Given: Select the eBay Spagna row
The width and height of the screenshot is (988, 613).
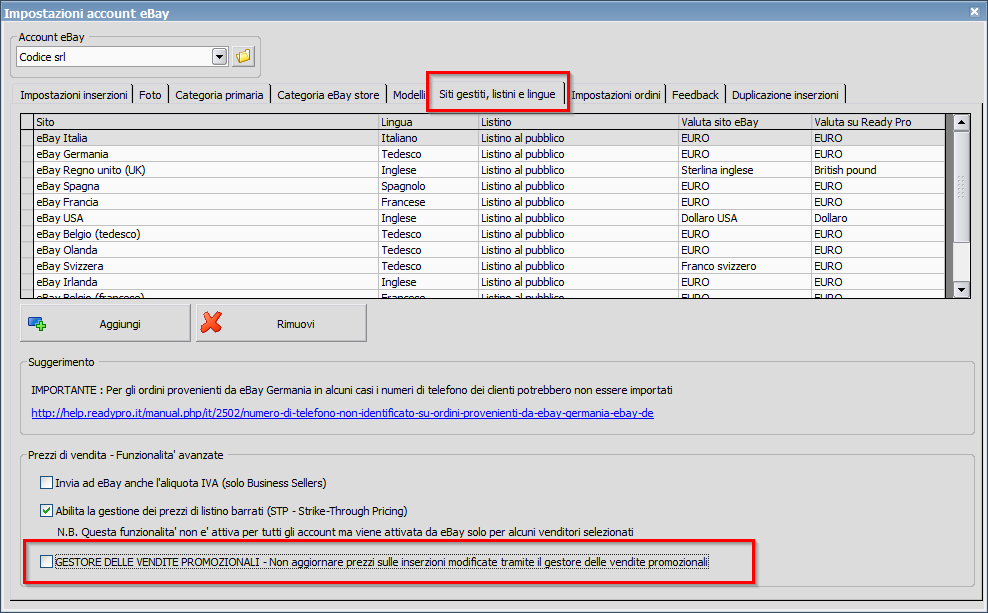Looking at the screenshot, I should (483, 186).
